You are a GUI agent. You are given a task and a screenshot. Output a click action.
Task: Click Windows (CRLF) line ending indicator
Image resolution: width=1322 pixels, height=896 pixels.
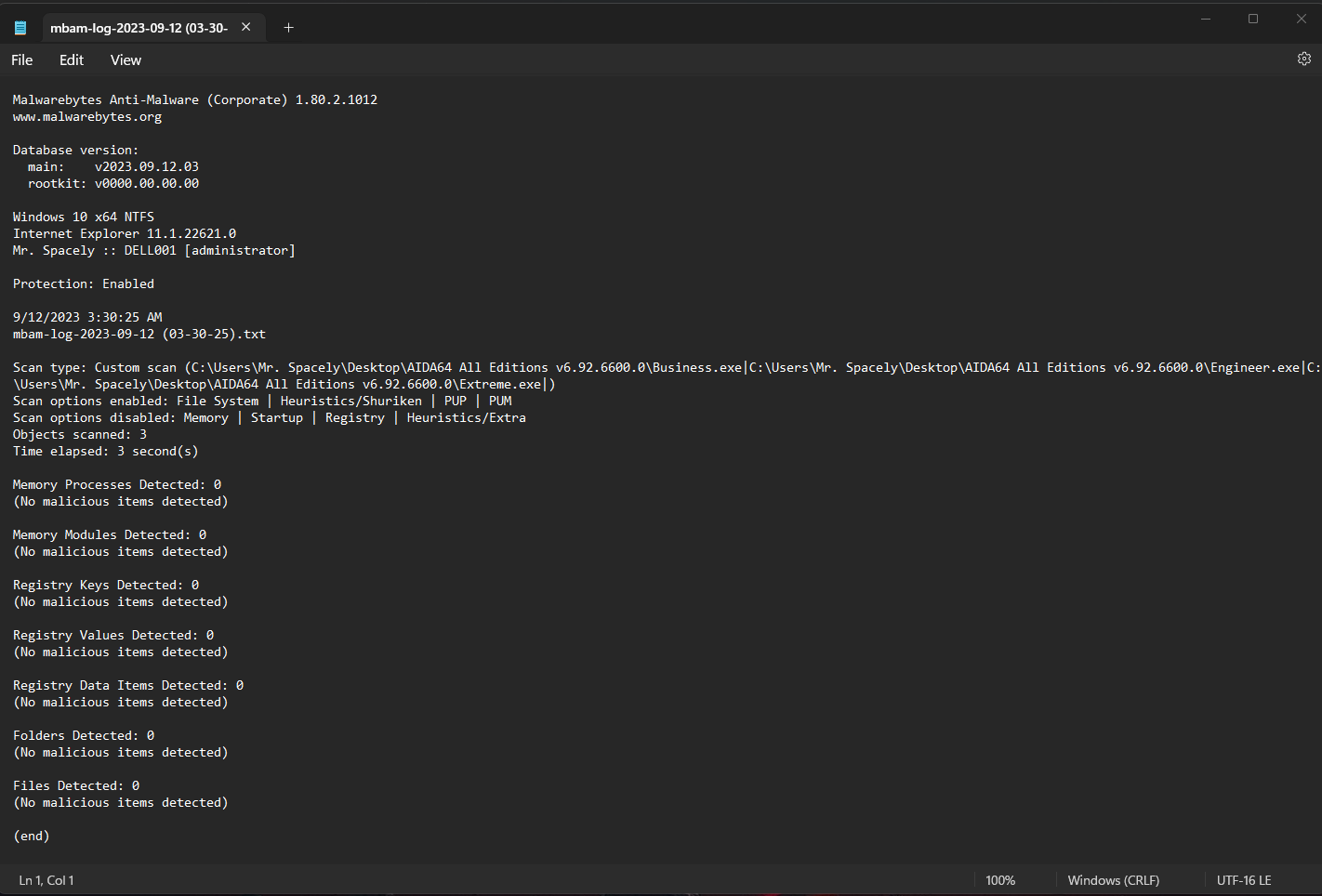[x=1114, y=880]
